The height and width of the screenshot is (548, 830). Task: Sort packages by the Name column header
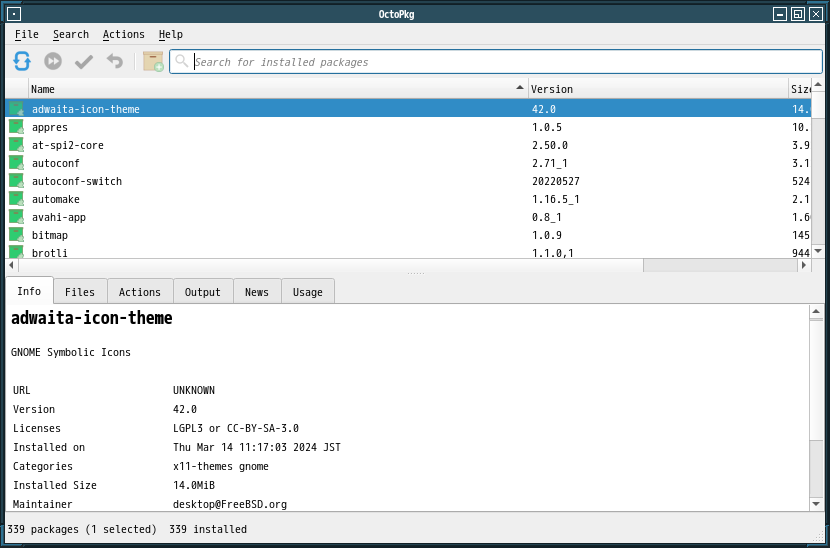pyautogui.click(x=278, y=89)
